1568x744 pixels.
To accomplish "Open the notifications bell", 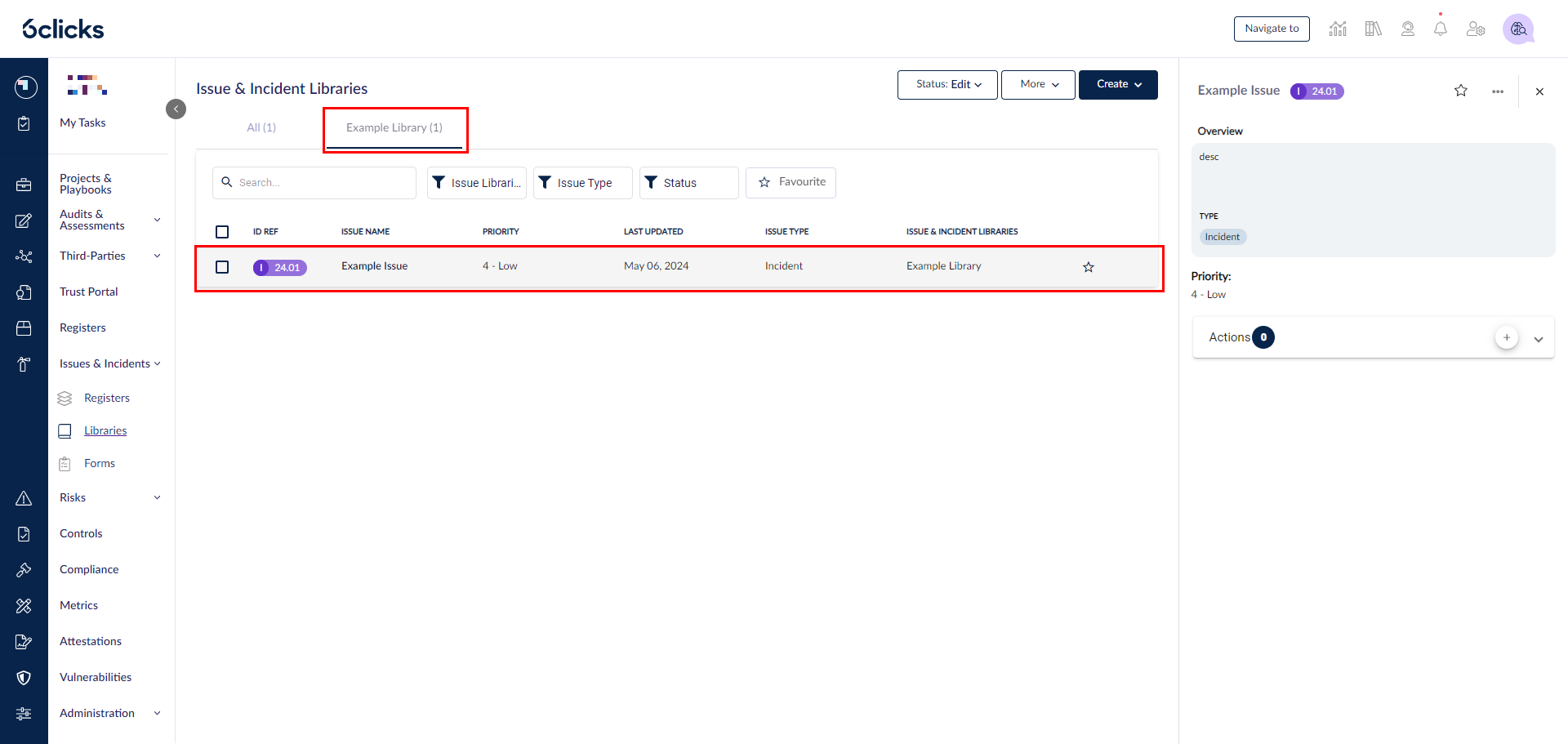I will 1441,29.
